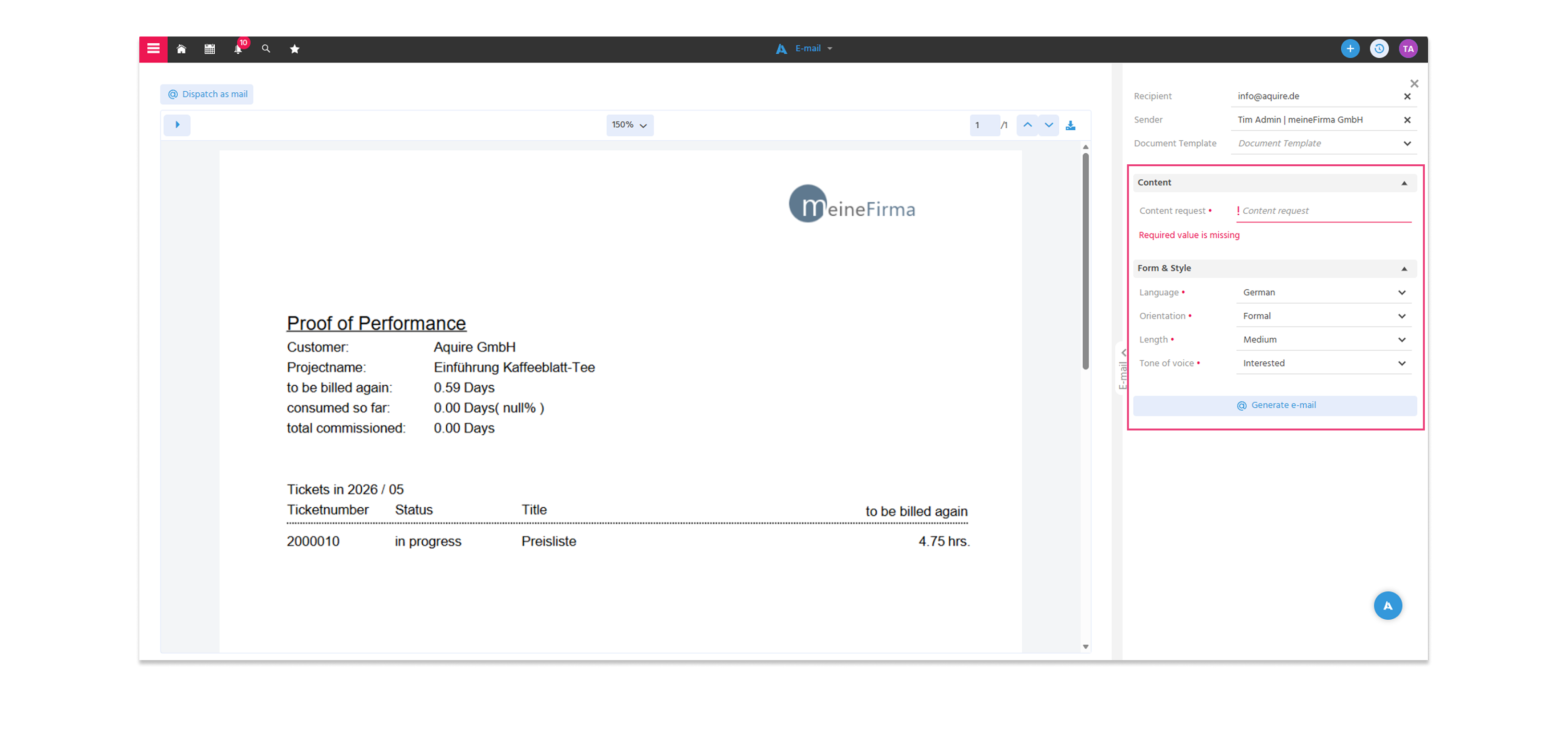1568x736 pixels.
Task: Open the E-mail dropdown in top bar
Action: [x=805, y=49]
